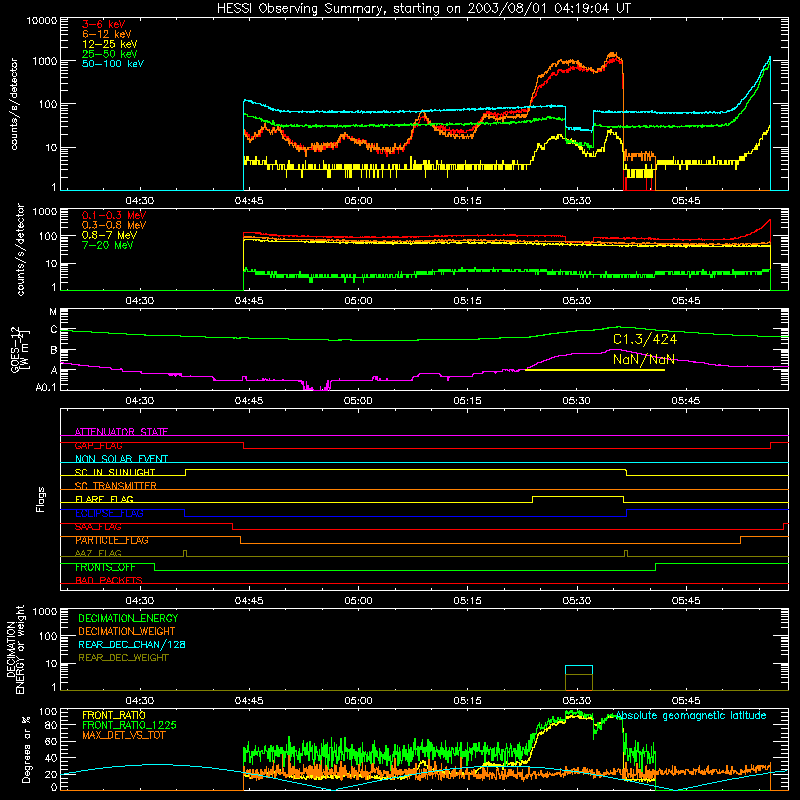
Task: Click the 0.3-0.8 MeV legend entry
Action: [114, 225]
